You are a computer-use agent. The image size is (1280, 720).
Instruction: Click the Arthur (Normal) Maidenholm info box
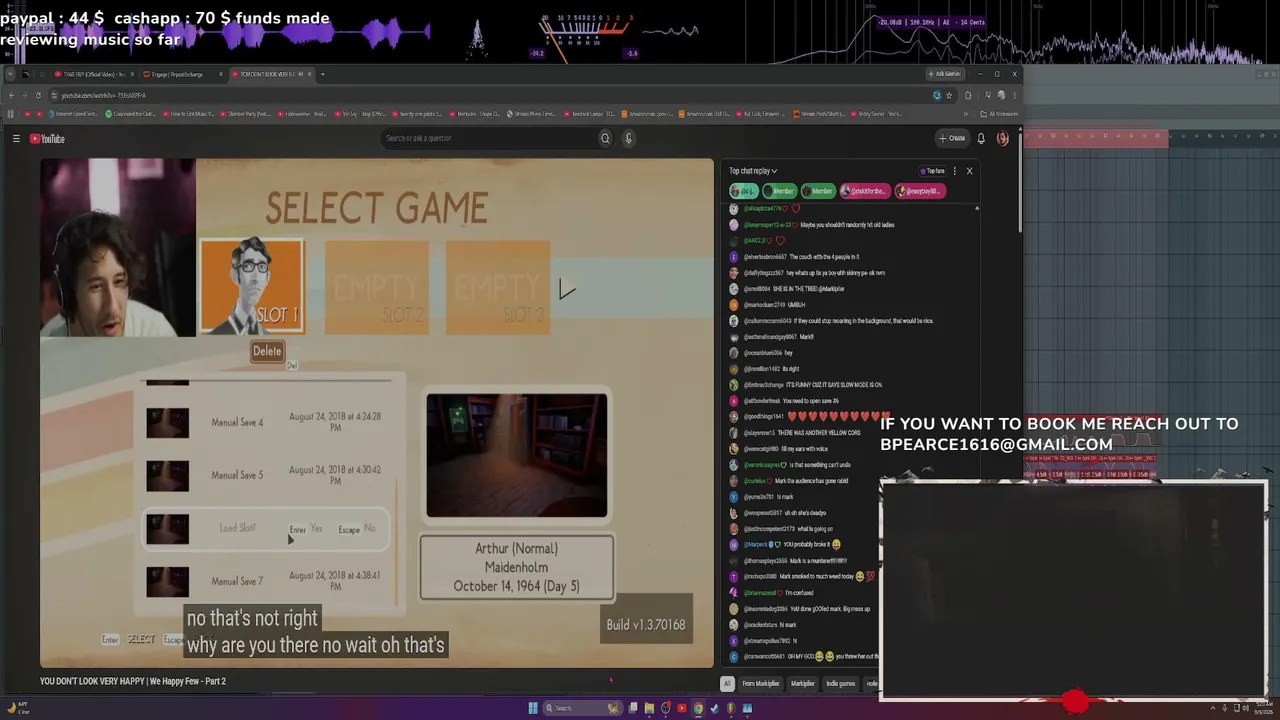517,567
